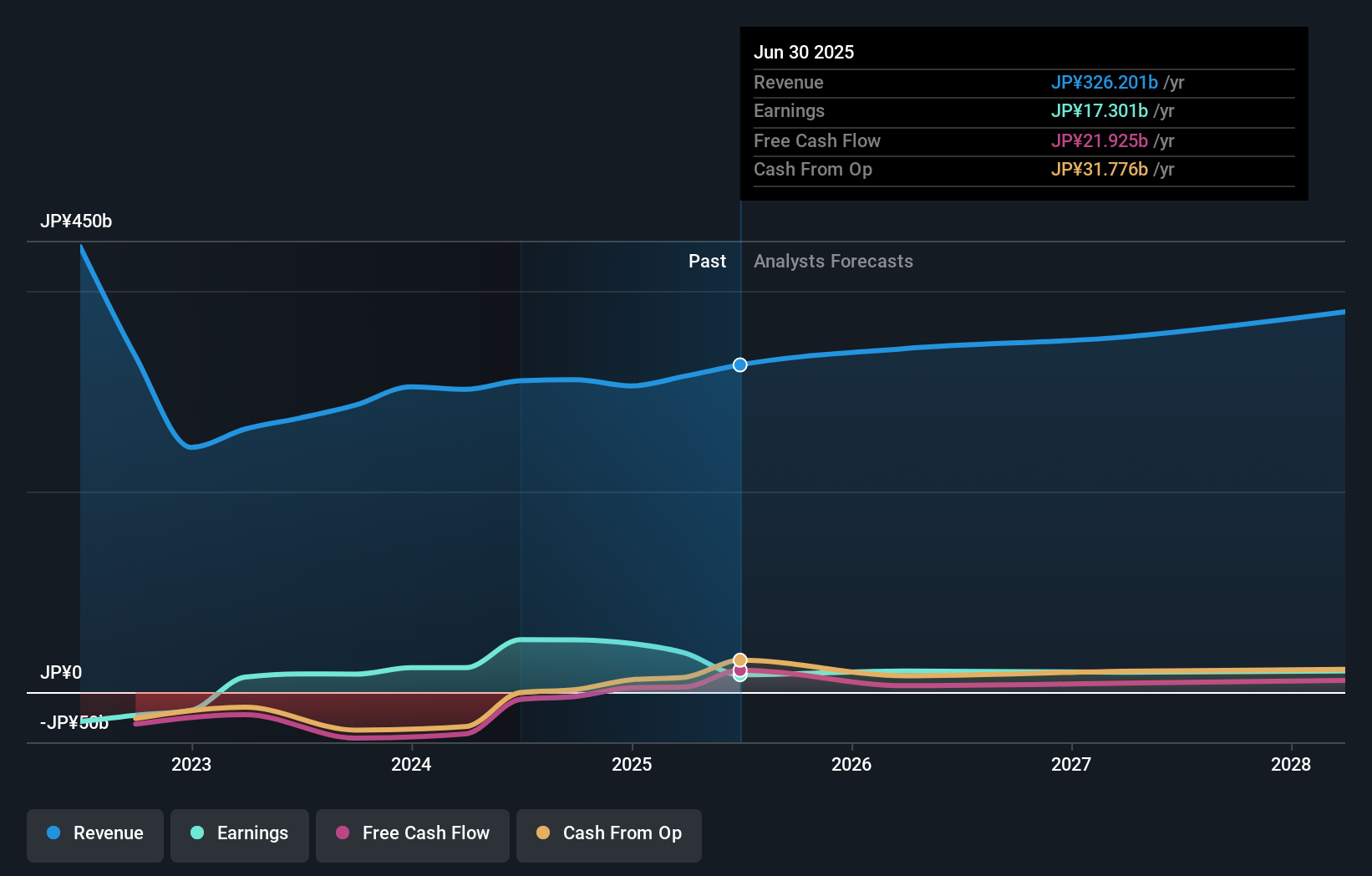Click the JP¥326.201b revenue value in the tooltip

click(1105, 82)
